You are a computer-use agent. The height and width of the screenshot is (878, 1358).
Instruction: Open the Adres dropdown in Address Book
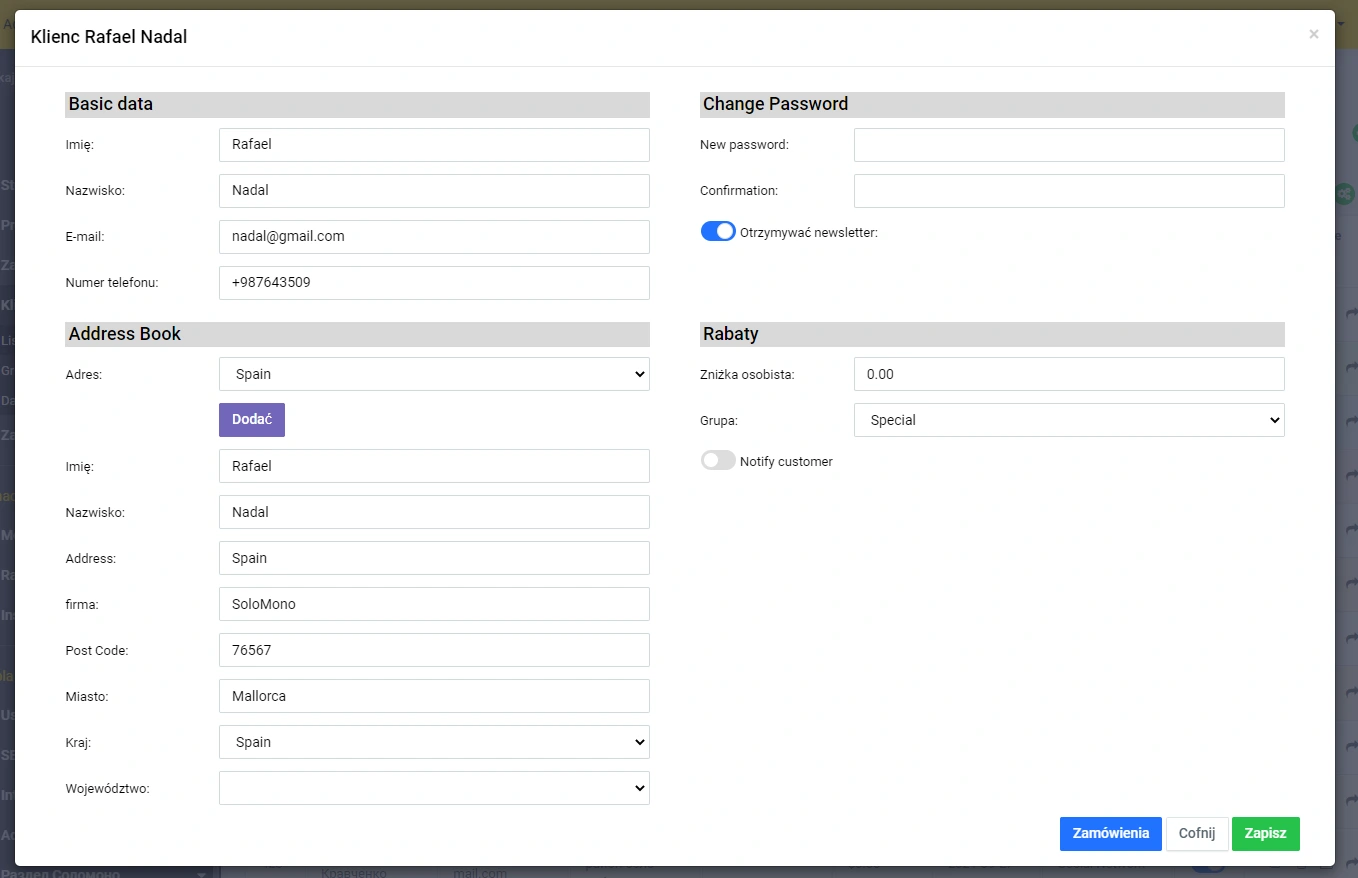(434, 374)
